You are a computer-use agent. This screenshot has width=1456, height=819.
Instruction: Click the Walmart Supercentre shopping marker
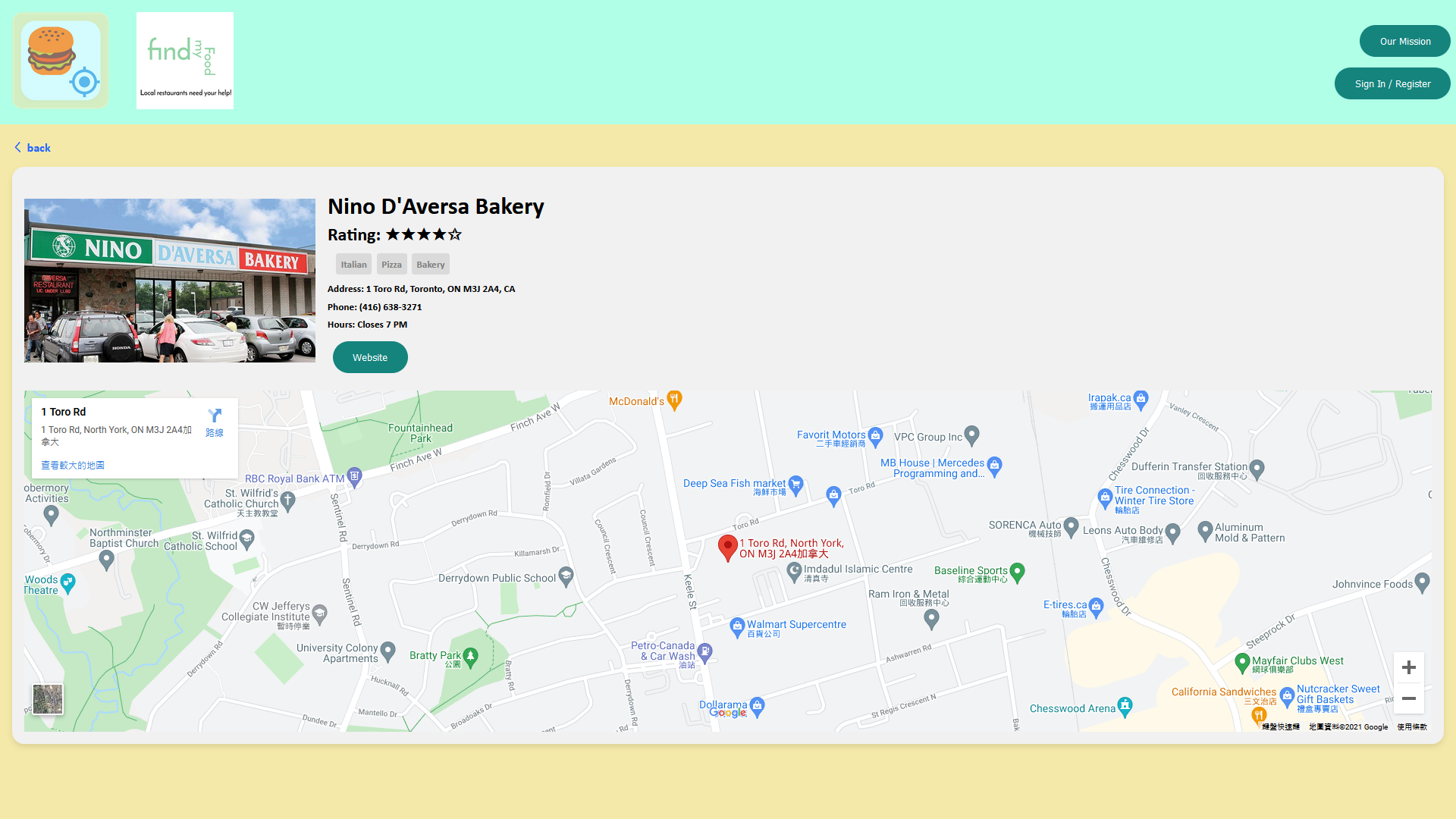(736, 626)
